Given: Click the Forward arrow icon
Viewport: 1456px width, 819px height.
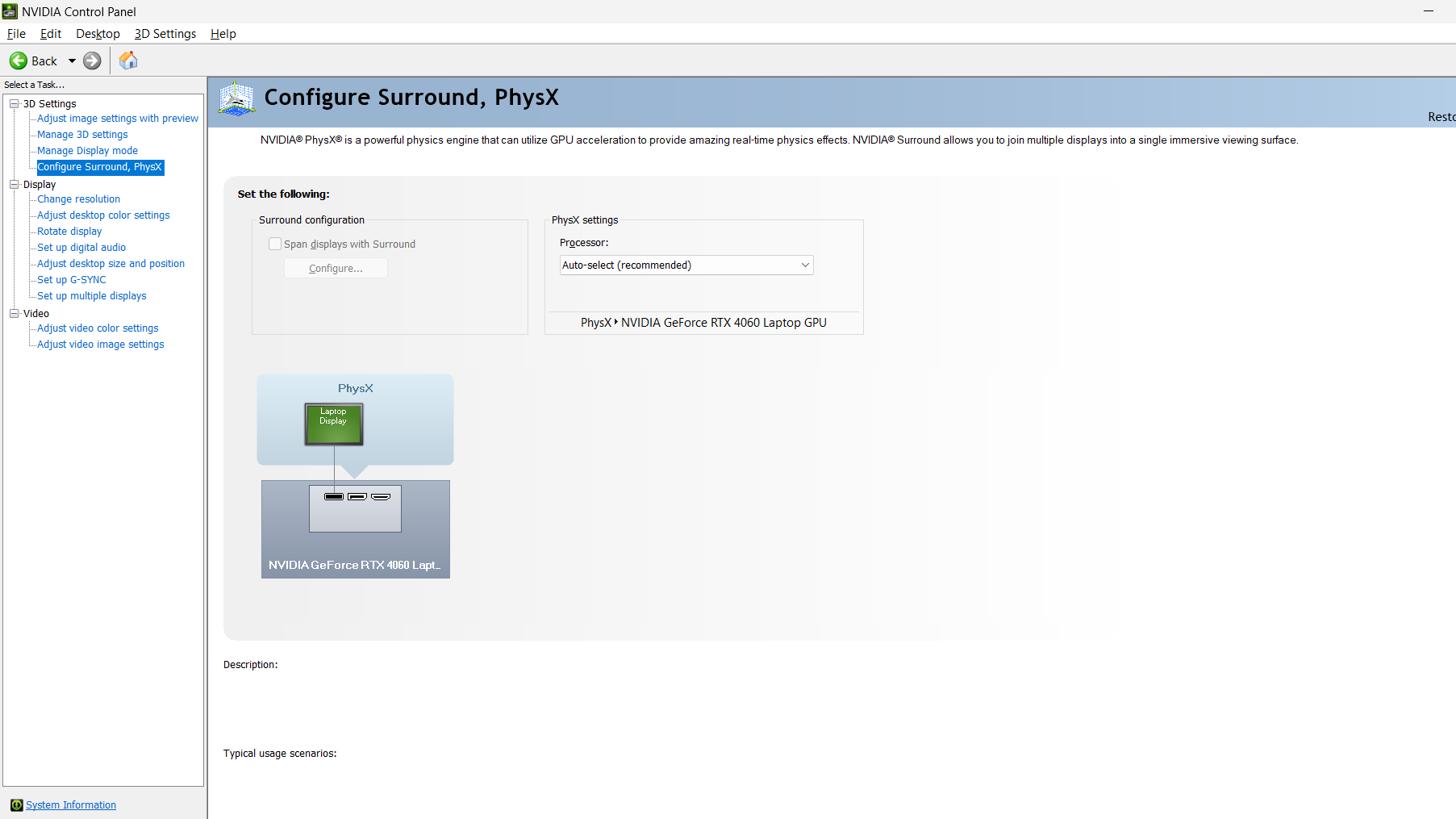Looking at the screenshot, I should point(93,61).
